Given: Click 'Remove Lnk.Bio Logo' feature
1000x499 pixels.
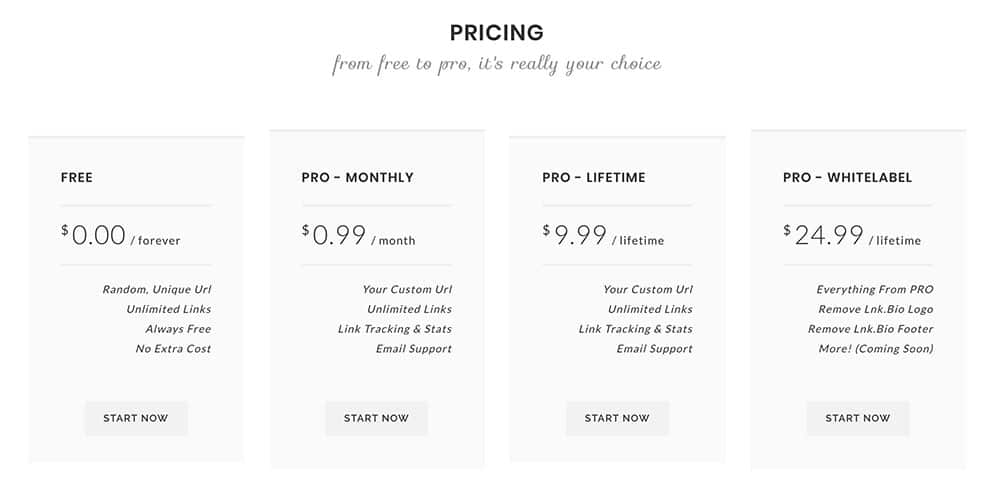Looking at the screenshot, I should (x=876, y=309).
